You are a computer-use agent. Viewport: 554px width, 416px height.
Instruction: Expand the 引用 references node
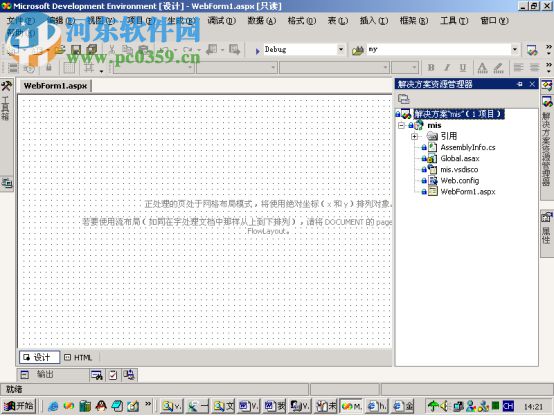pyautogui.click(x=414, y=136)
